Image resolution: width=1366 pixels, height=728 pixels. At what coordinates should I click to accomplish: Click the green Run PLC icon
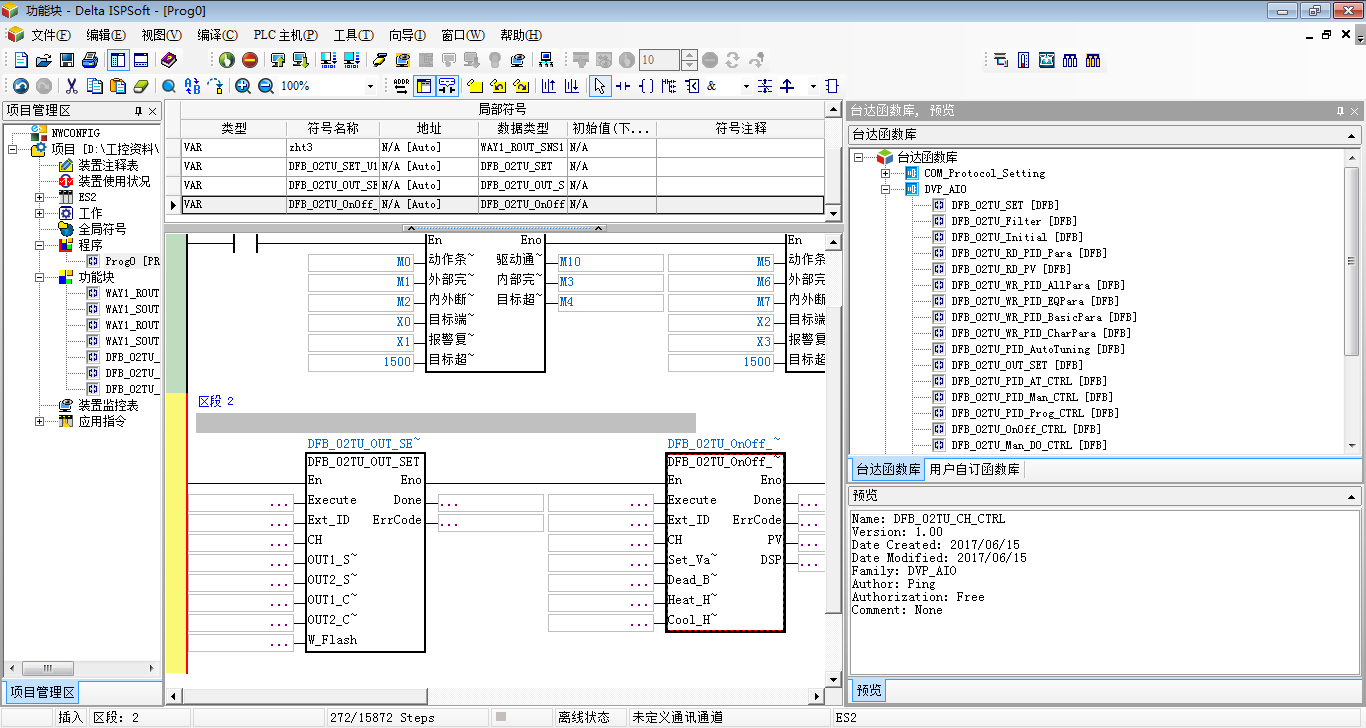click(226, 60)
